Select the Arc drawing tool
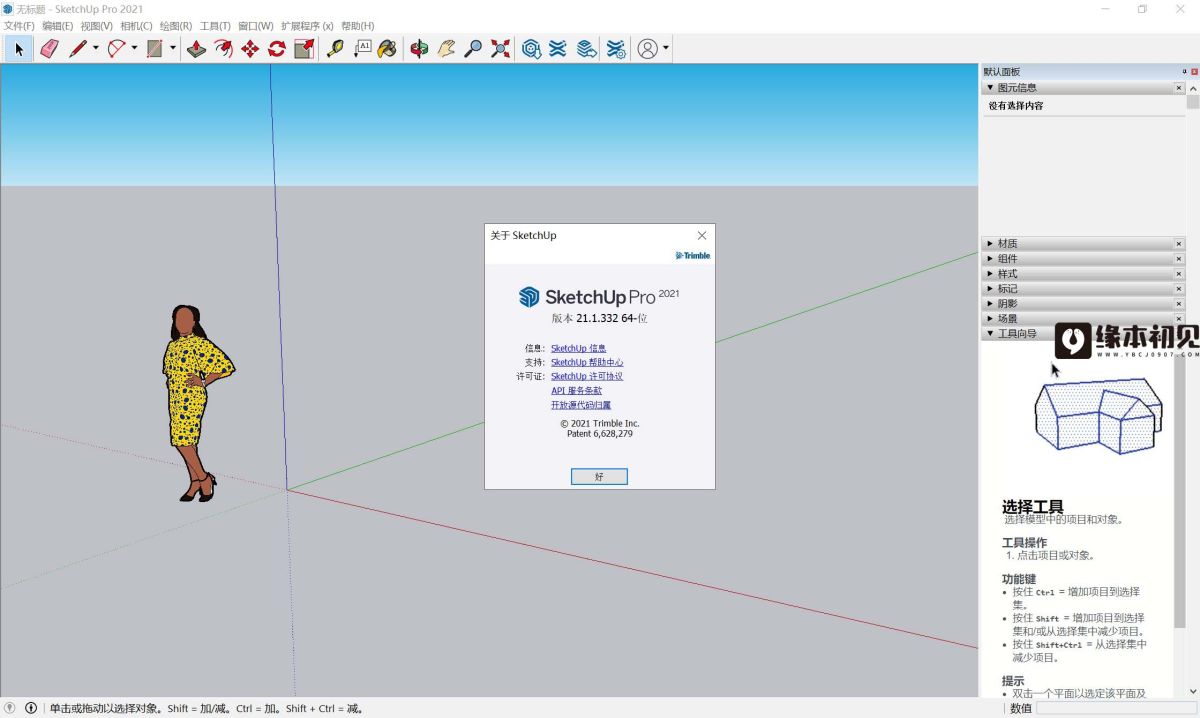Image resolution: width=1200 pixels, height=718 pixels. coord(116,48)
